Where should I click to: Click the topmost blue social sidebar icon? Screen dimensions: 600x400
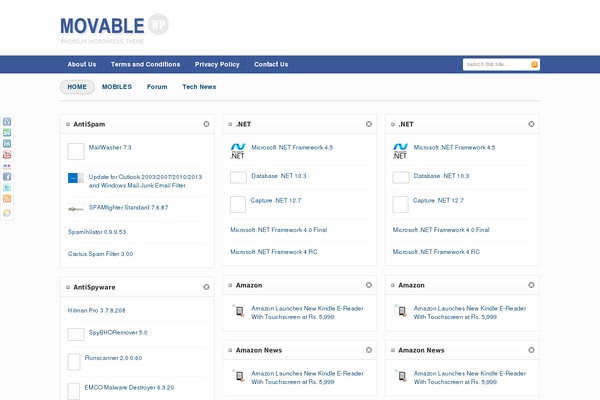[7, 122]
